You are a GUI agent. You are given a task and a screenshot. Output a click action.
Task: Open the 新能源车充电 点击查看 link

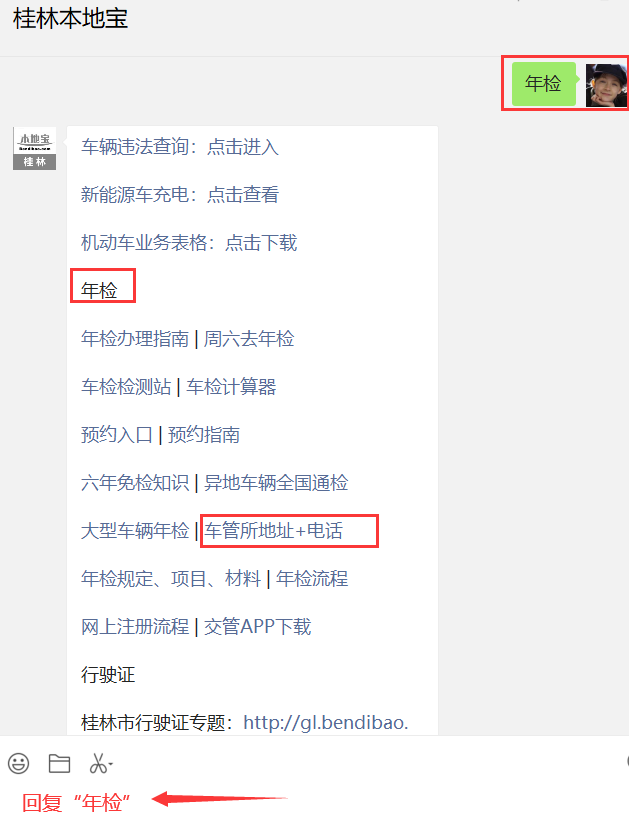[180, 195]
